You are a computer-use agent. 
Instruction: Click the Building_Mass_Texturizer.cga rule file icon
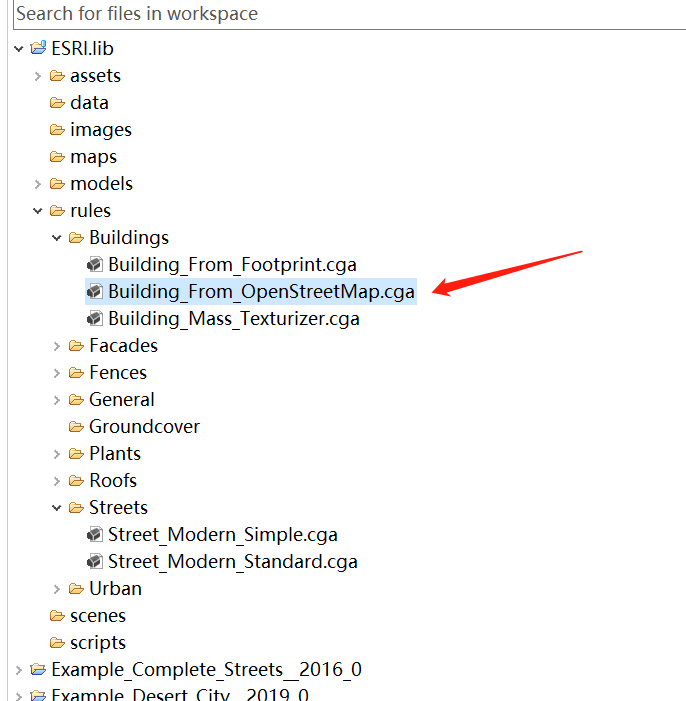click(95, 318)
